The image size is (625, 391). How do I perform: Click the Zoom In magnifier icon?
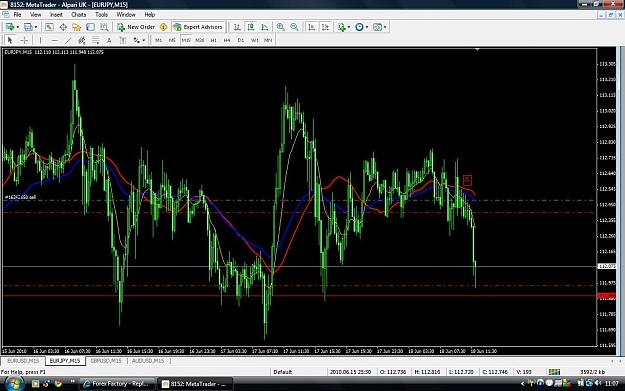(x=281, y=27)
